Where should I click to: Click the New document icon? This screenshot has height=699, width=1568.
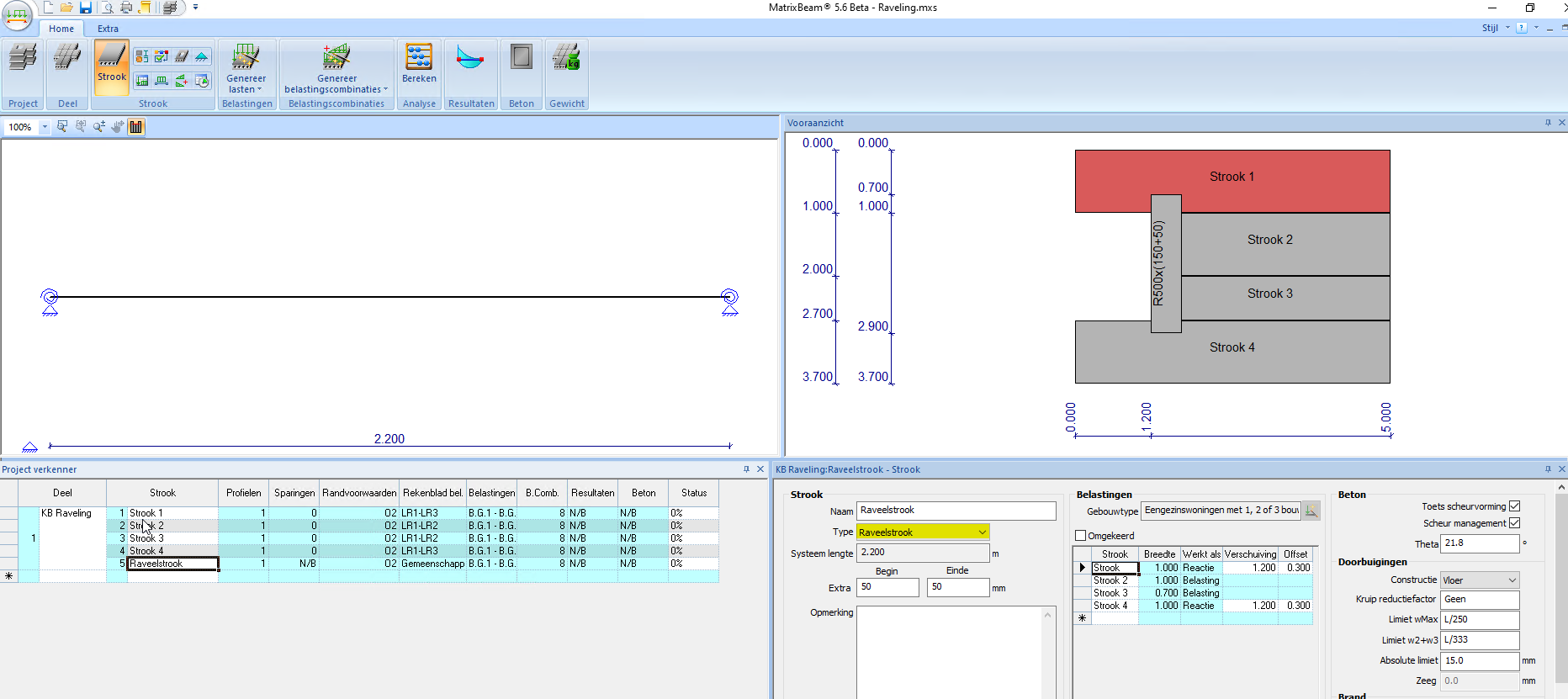(48, 8)
